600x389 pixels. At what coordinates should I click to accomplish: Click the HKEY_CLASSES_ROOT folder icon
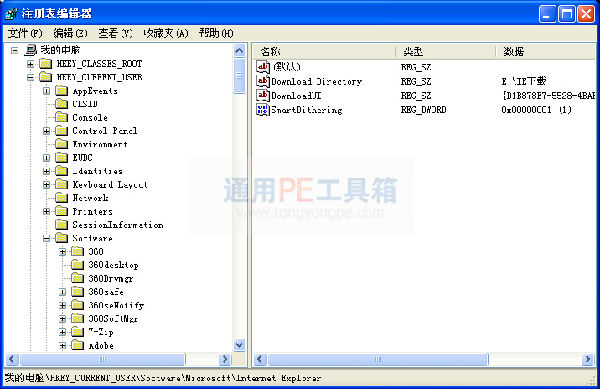pyautogui.click(x=46, y=63)
